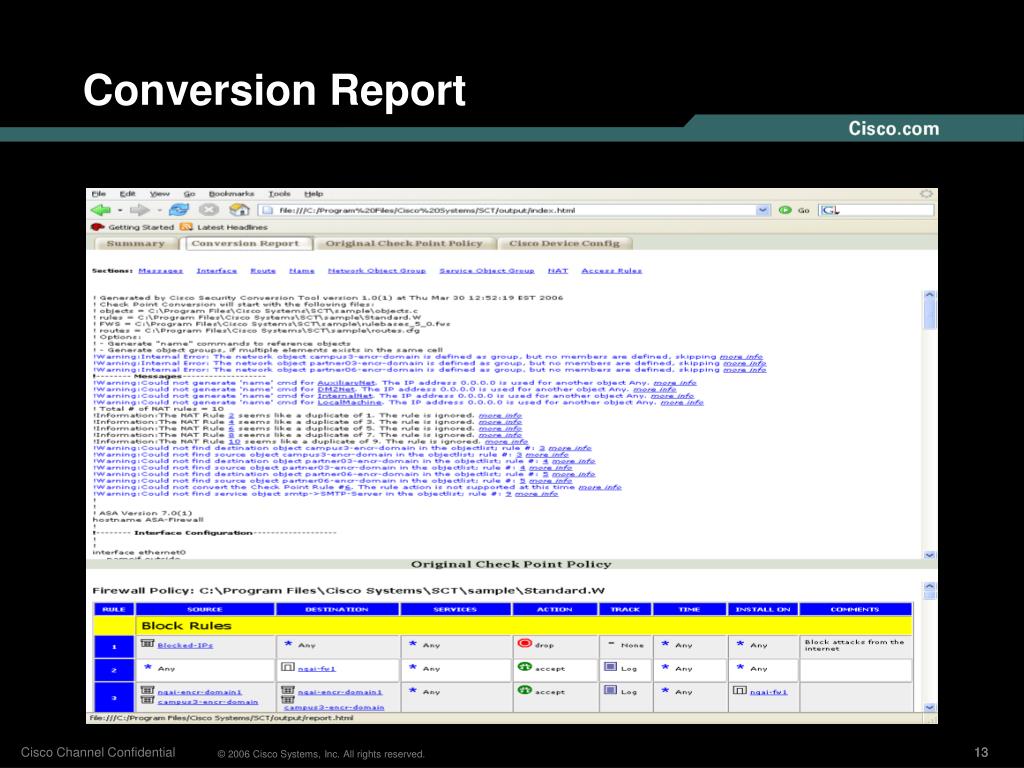Click the Getting Started bookmark icon
This screenshot has height=768, width=1024.
tap(98, 227)
